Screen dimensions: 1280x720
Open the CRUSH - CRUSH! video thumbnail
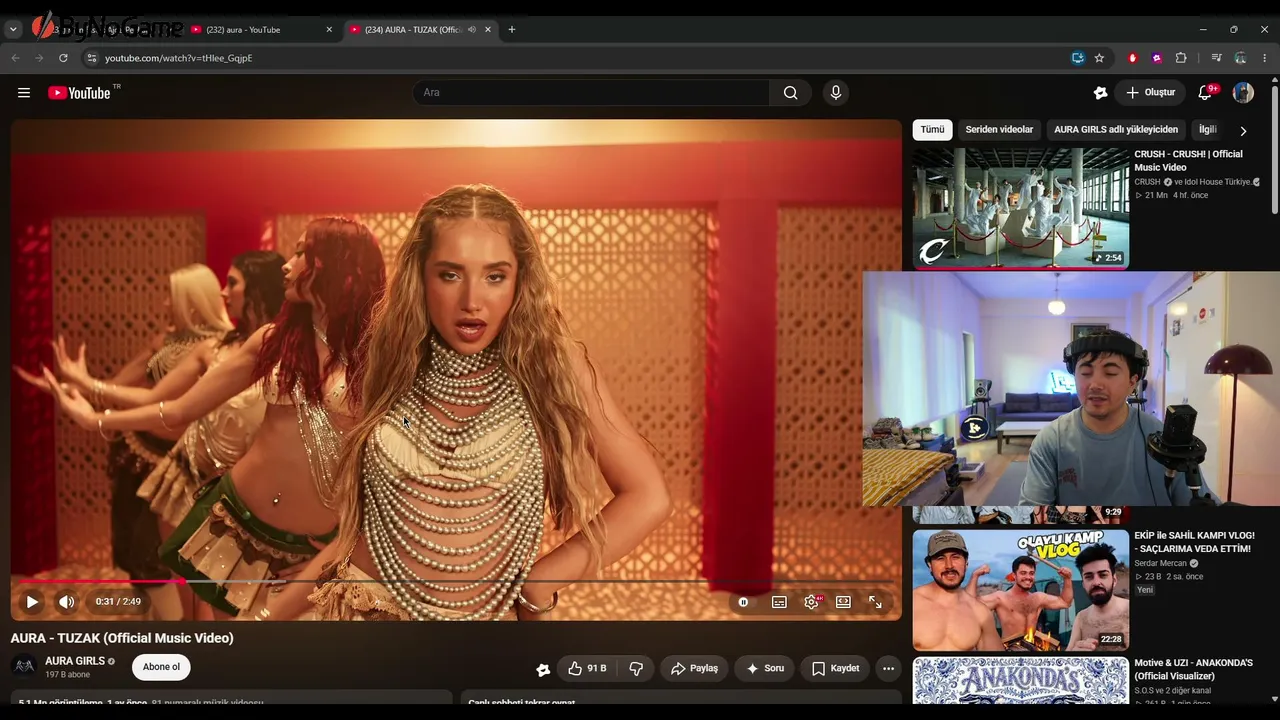point(1021,209)
